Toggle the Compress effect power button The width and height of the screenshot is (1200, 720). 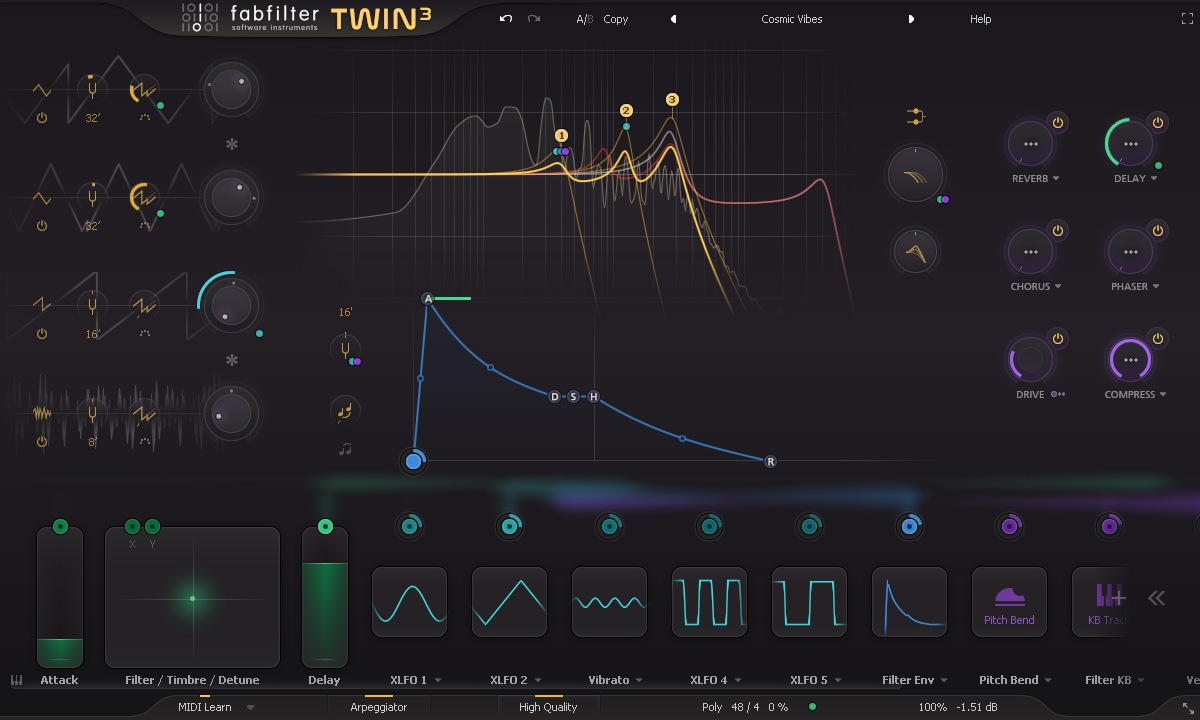point(1158,339)
